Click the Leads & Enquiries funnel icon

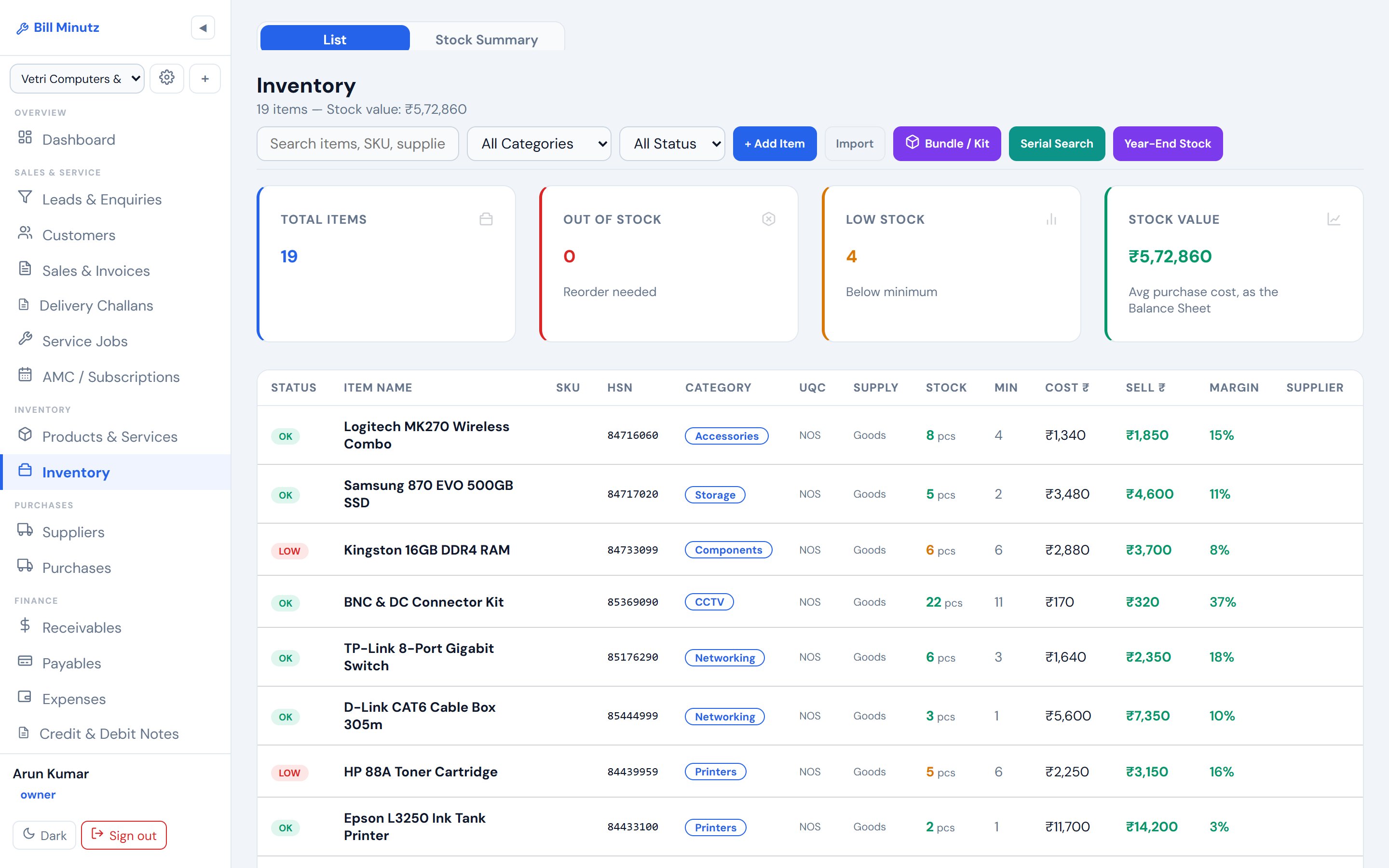(x=25, y=197)
